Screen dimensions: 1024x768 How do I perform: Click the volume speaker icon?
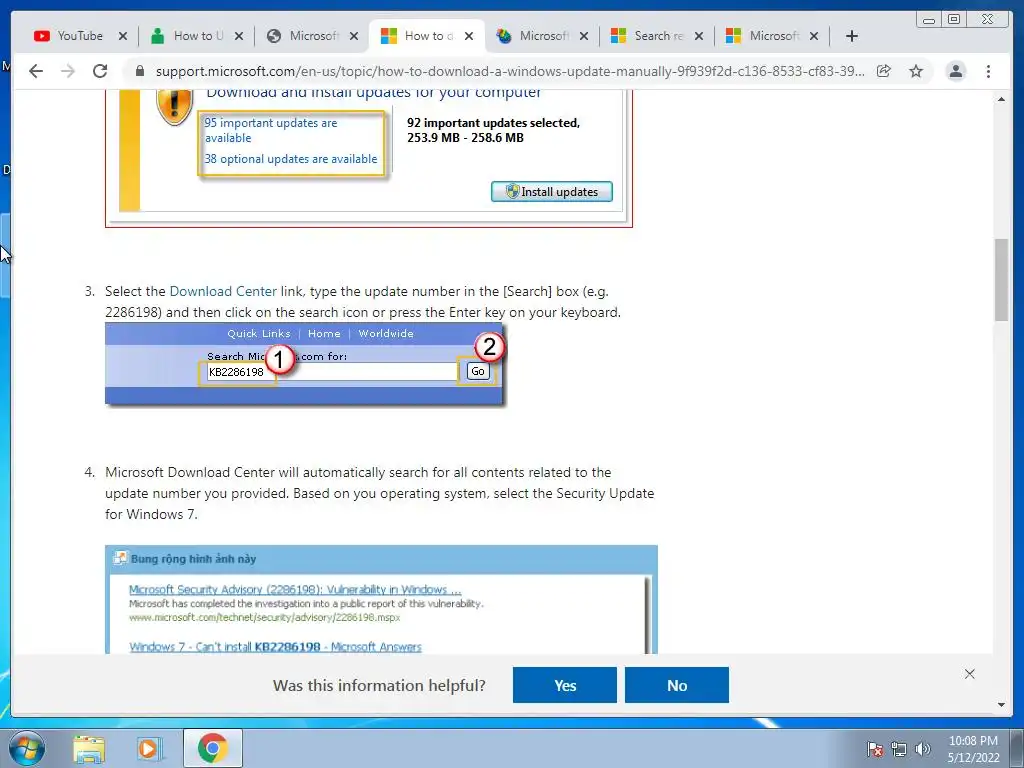pos(923,749)
